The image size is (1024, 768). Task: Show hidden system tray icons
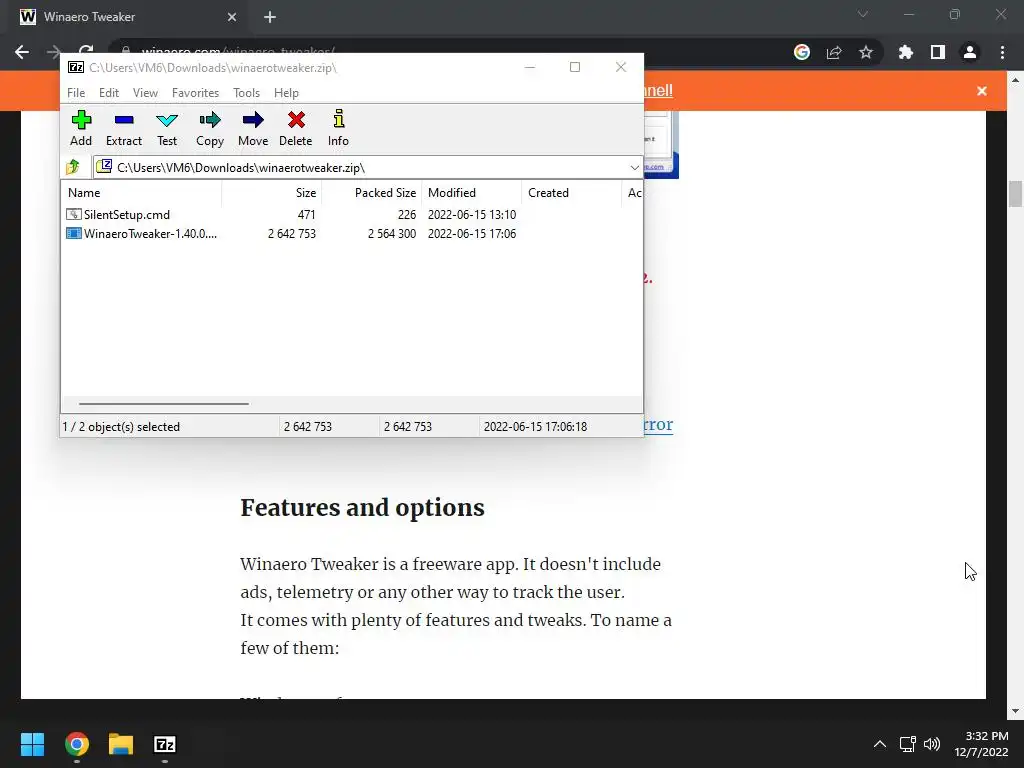point(880,744)
